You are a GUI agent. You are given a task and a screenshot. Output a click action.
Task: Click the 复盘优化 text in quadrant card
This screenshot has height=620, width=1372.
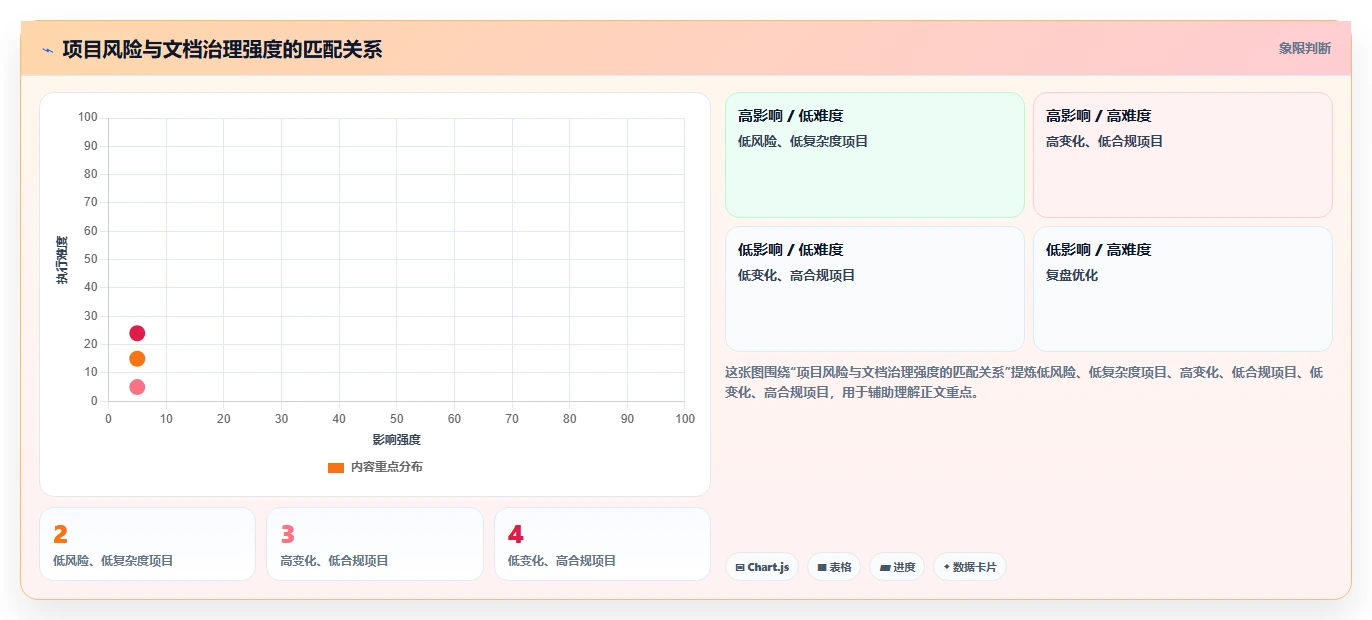(1072, 275)
